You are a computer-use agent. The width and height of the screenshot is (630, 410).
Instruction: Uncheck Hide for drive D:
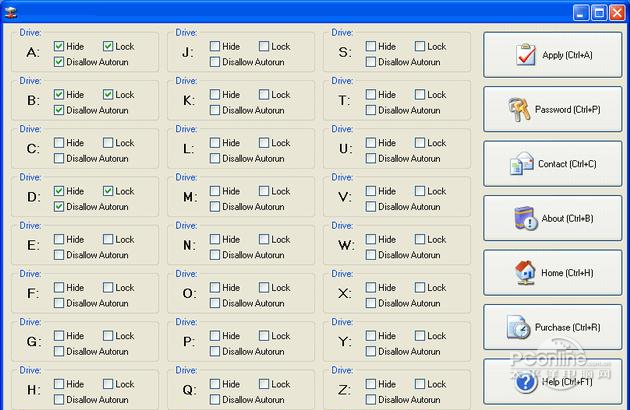pyautogui.click(x=59, y=191)
